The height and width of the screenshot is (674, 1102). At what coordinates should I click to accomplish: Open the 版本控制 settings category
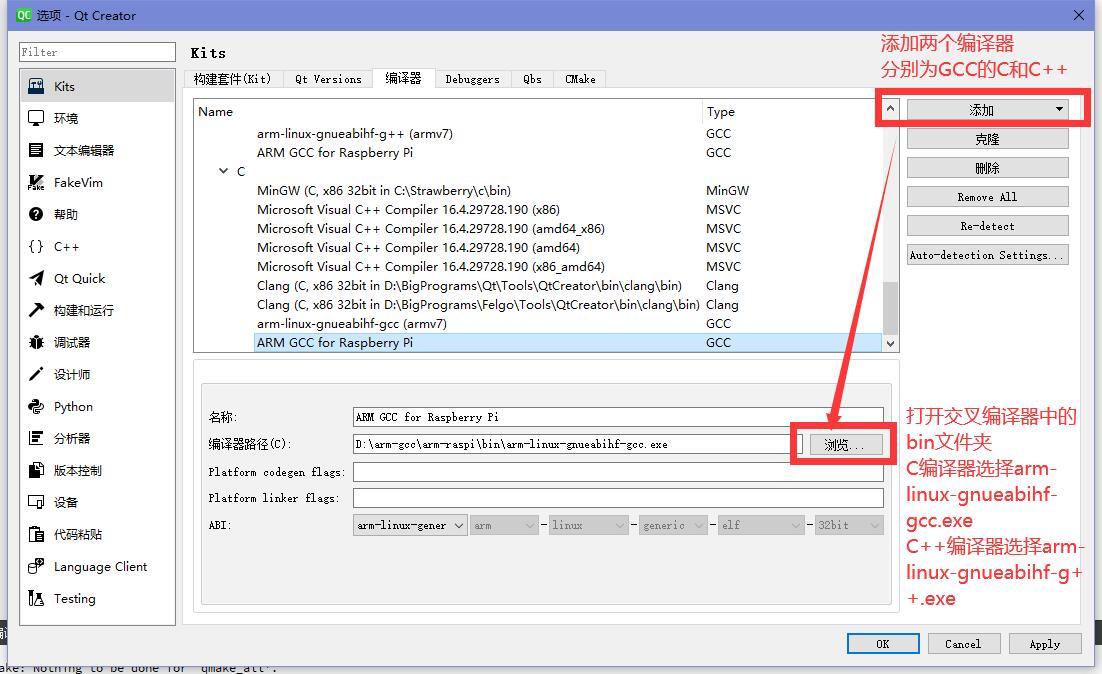coord(97,470)
